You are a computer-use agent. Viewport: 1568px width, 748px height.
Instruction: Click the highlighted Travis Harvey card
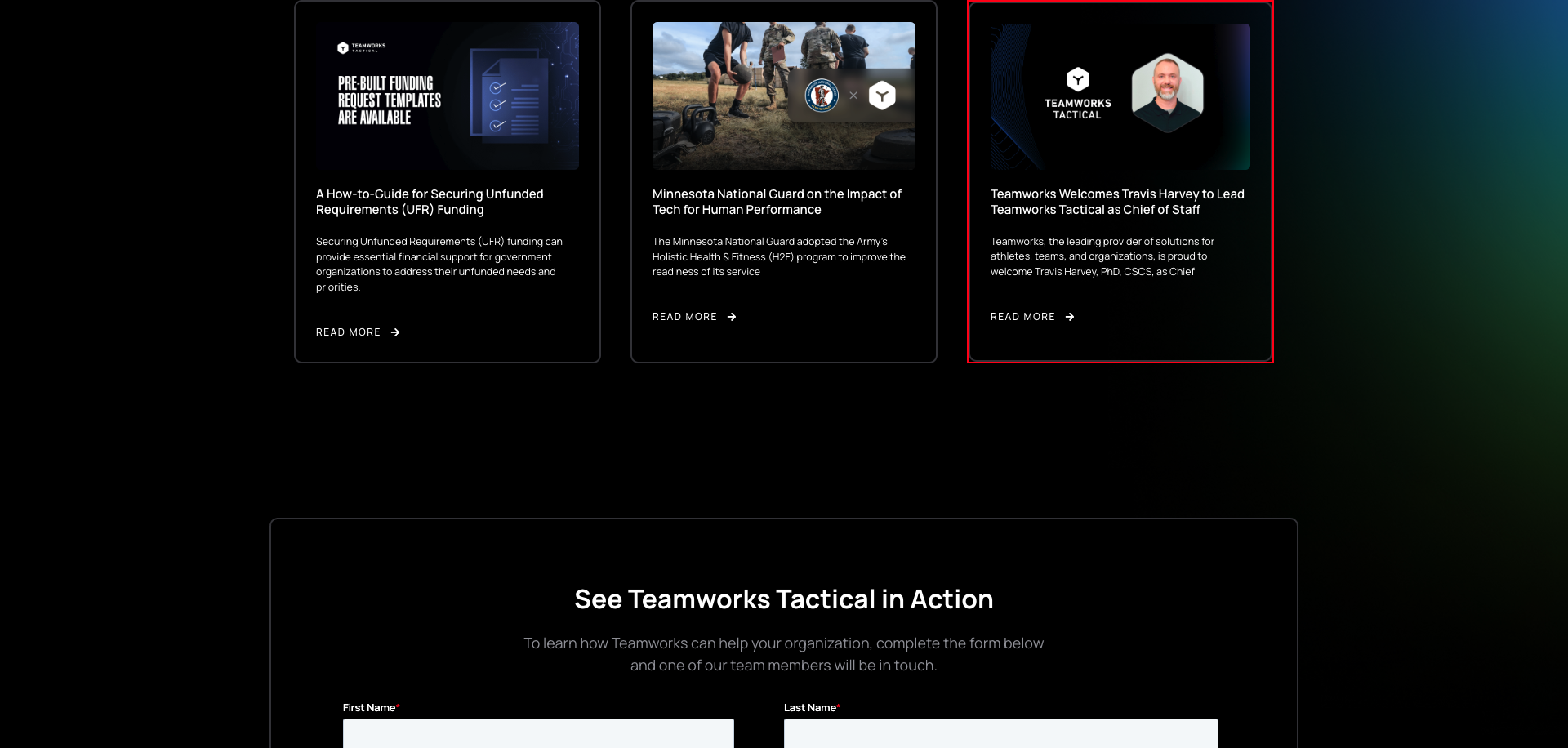click(1120, 183)
